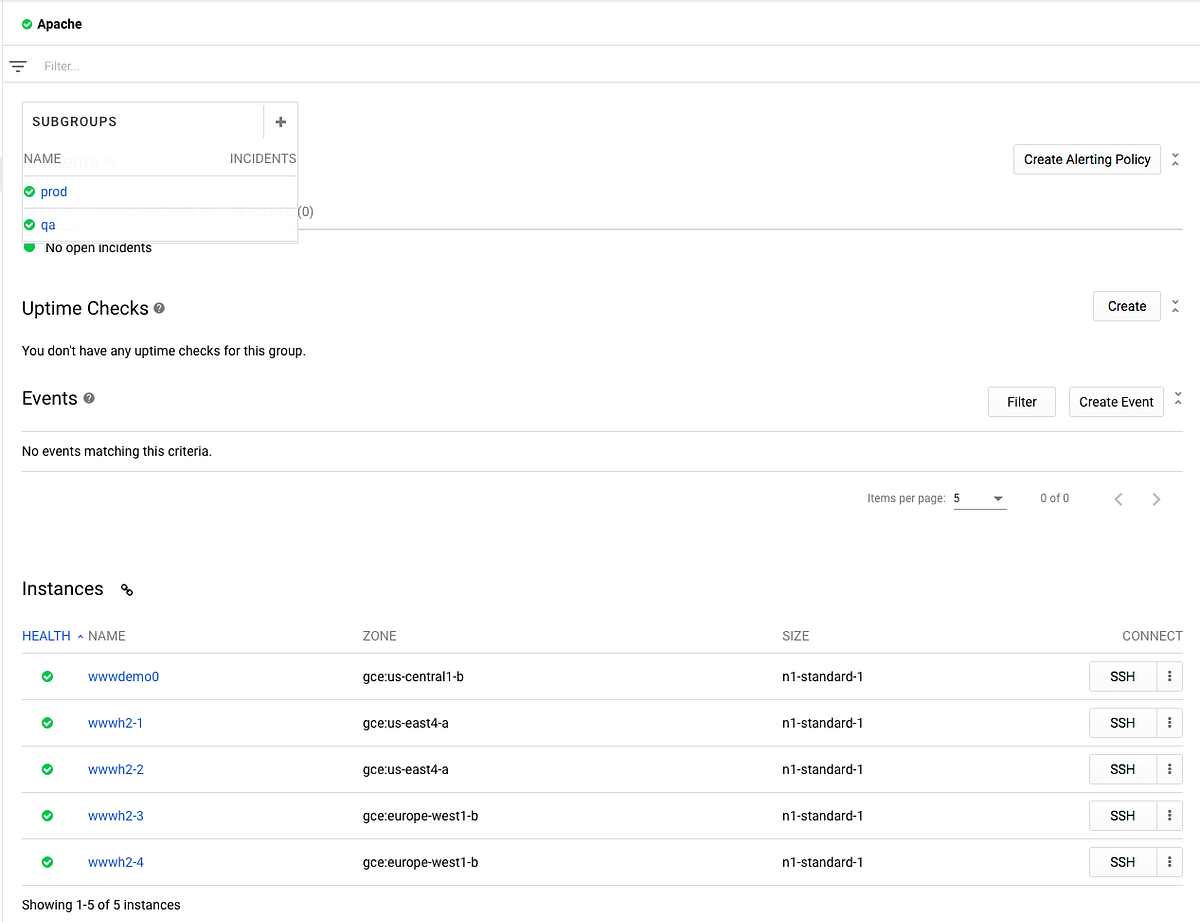Open the Items per page dropdown
Viewport: 1200px width, 922px height.
978,498
